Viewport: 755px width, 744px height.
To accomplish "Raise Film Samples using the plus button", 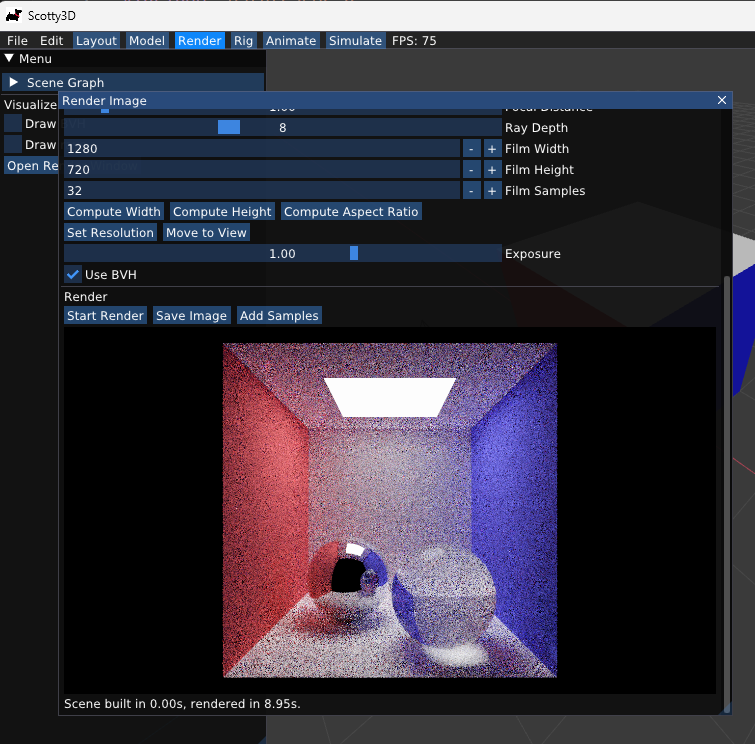I will click(x=492, y=190).
